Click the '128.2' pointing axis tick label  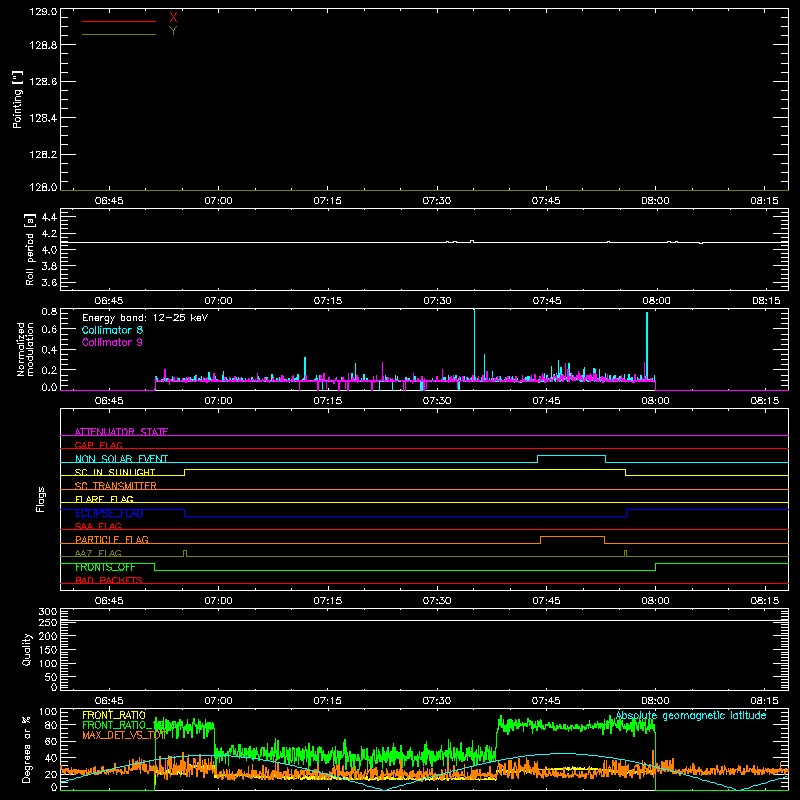click(x=43, y=155)
